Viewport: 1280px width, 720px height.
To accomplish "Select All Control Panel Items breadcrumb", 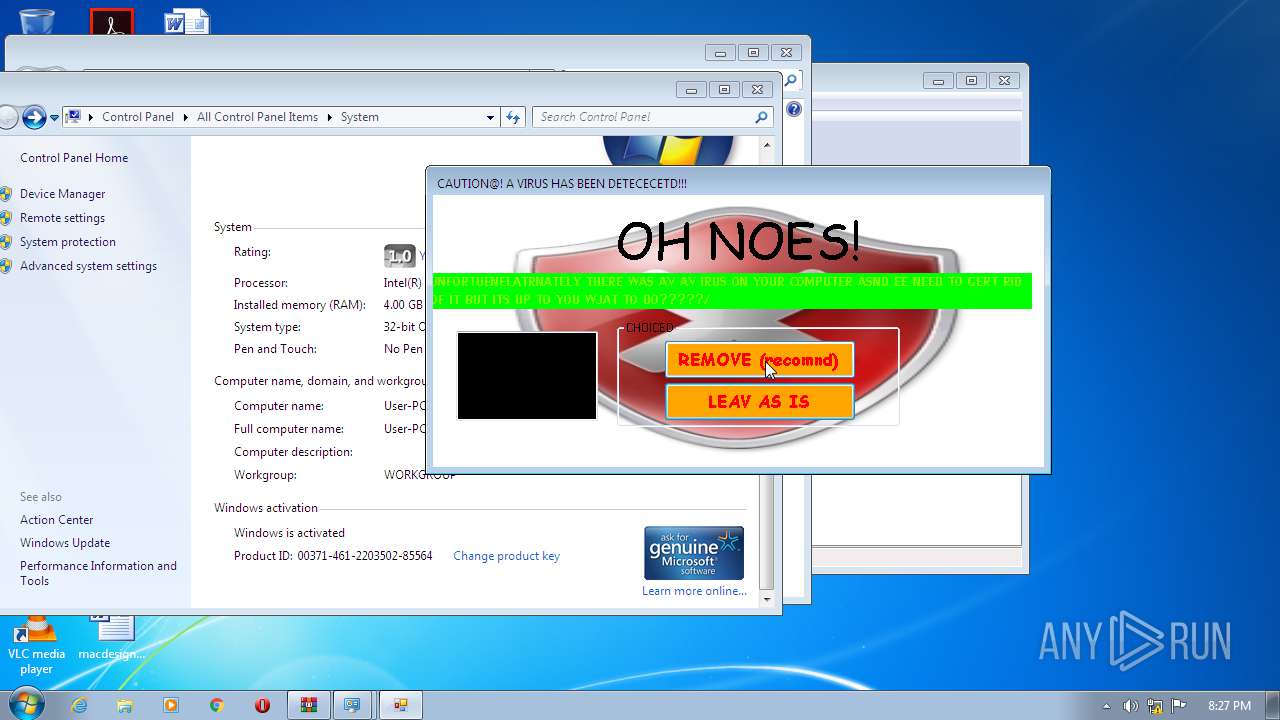I will [257, 117].
